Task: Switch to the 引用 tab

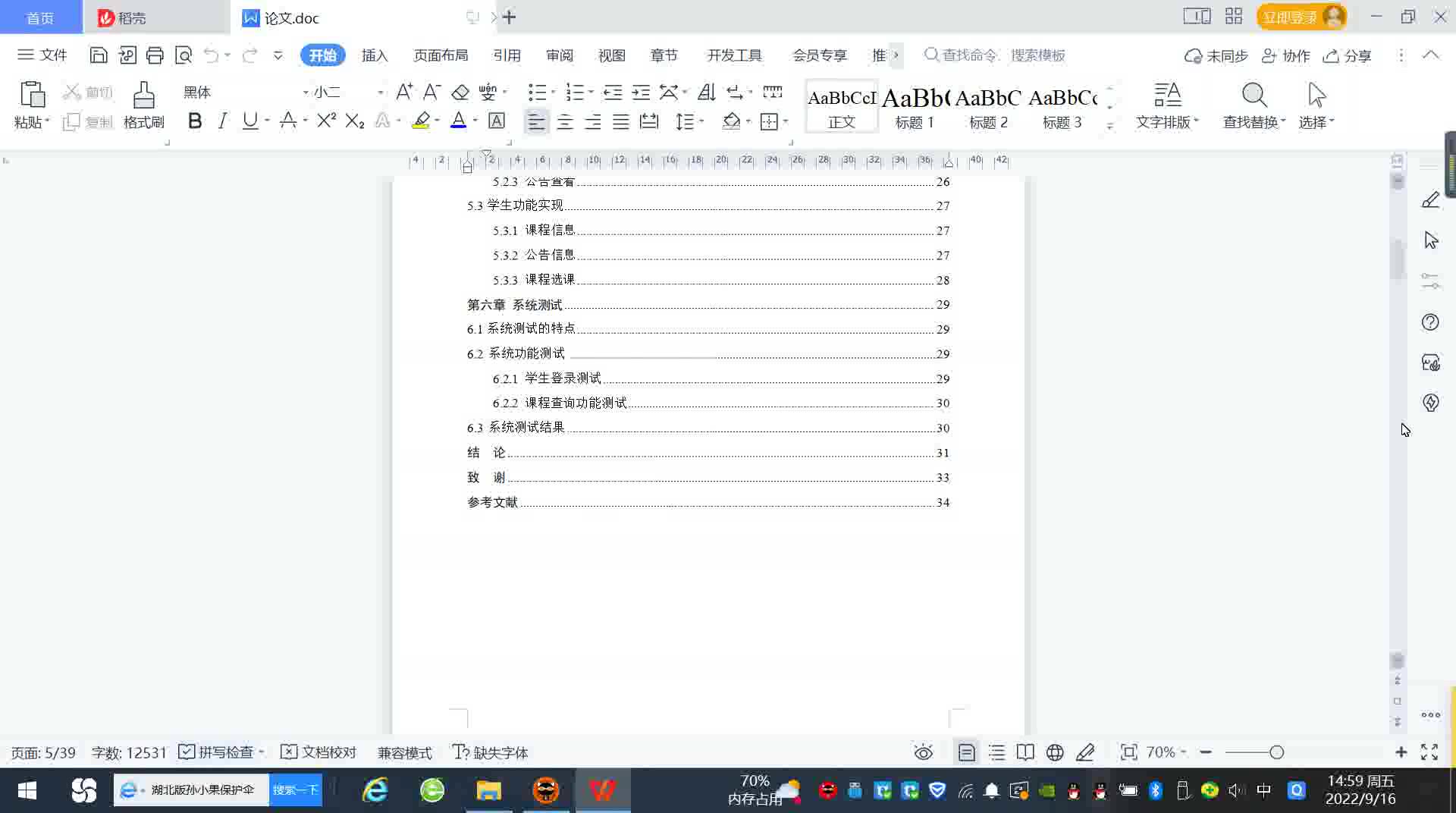Action: click(x=507, y=55)
